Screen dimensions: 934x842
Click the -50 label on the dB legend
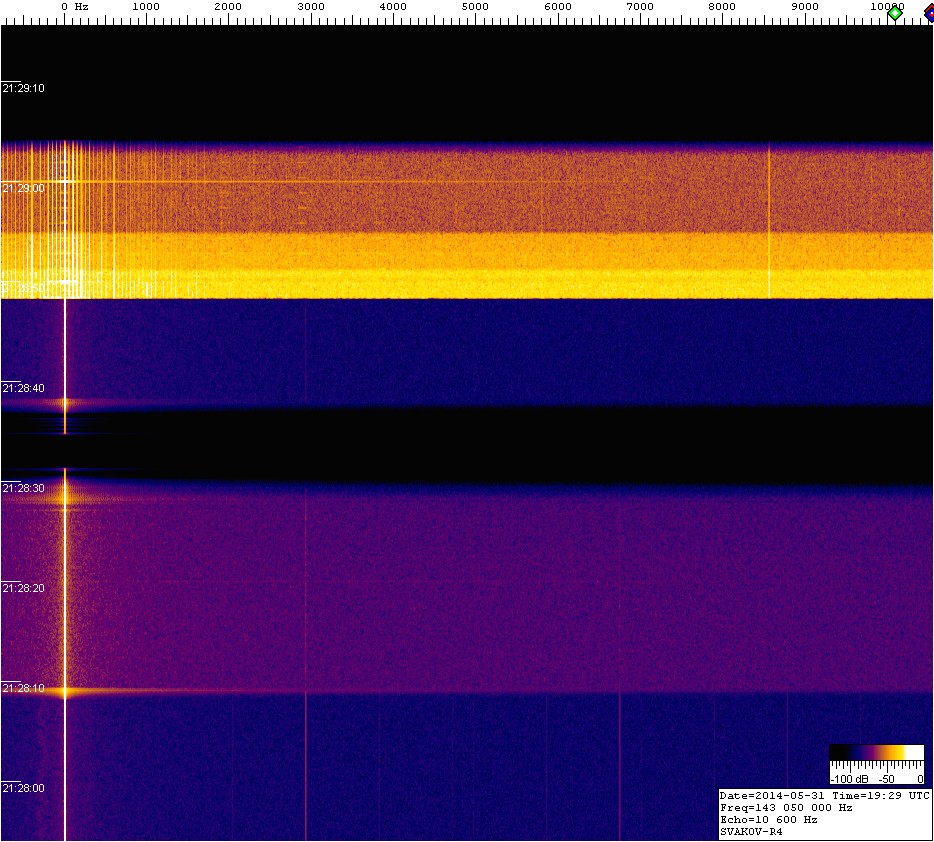pyautogui.click(x=886, y=778)
